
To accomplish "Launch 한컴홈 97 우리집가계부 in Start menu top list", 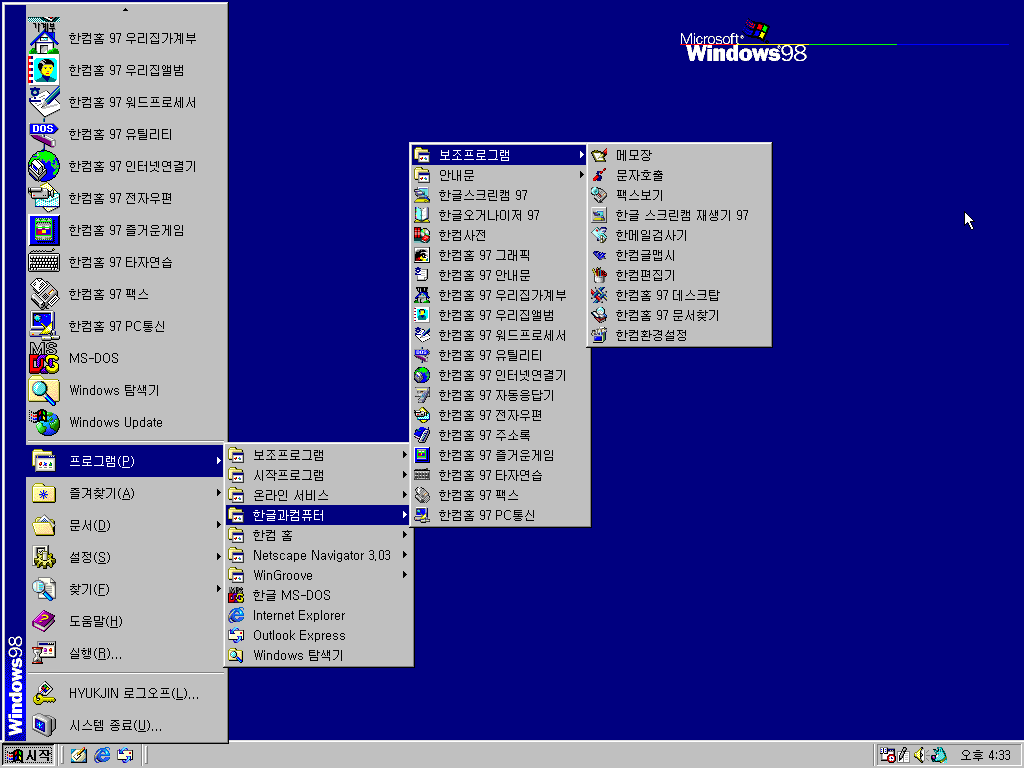I will (x=127, y=38).
